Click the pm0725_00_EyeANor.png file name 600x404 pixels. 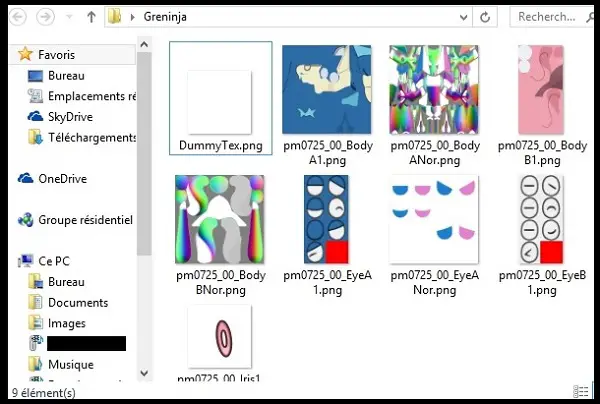coord(435,282)
